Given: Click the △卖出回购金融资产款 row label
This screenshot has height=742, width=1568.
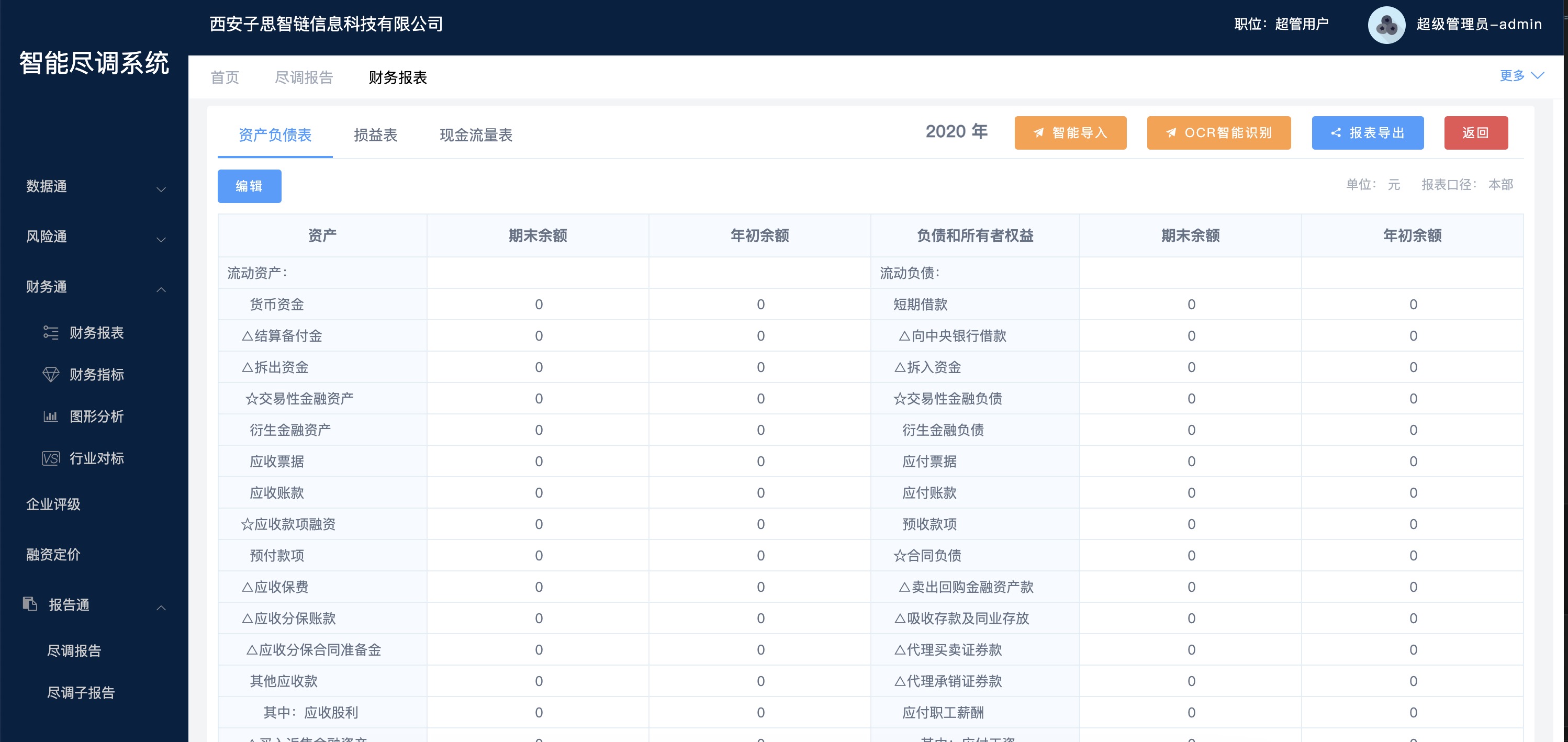Looking at the screenshot, I should [966, 587].
